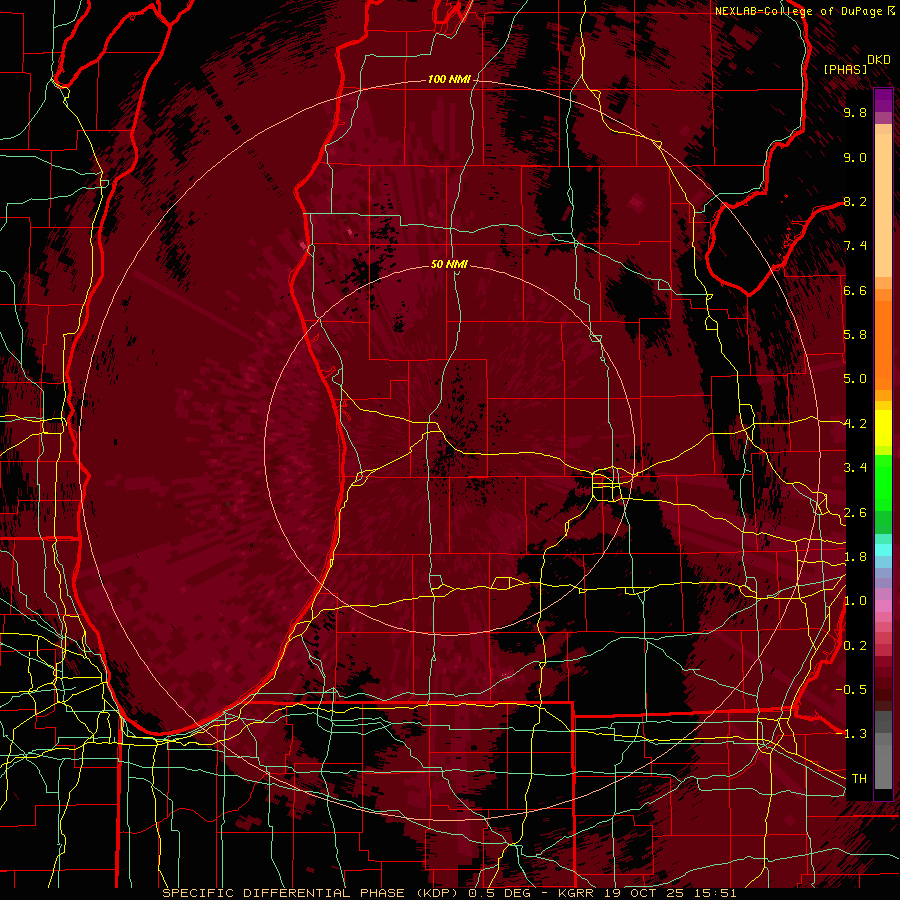The height and width of the screenshot is (900, 900).
Task: Click the [PHAS] units label
Action: [845, 70]
